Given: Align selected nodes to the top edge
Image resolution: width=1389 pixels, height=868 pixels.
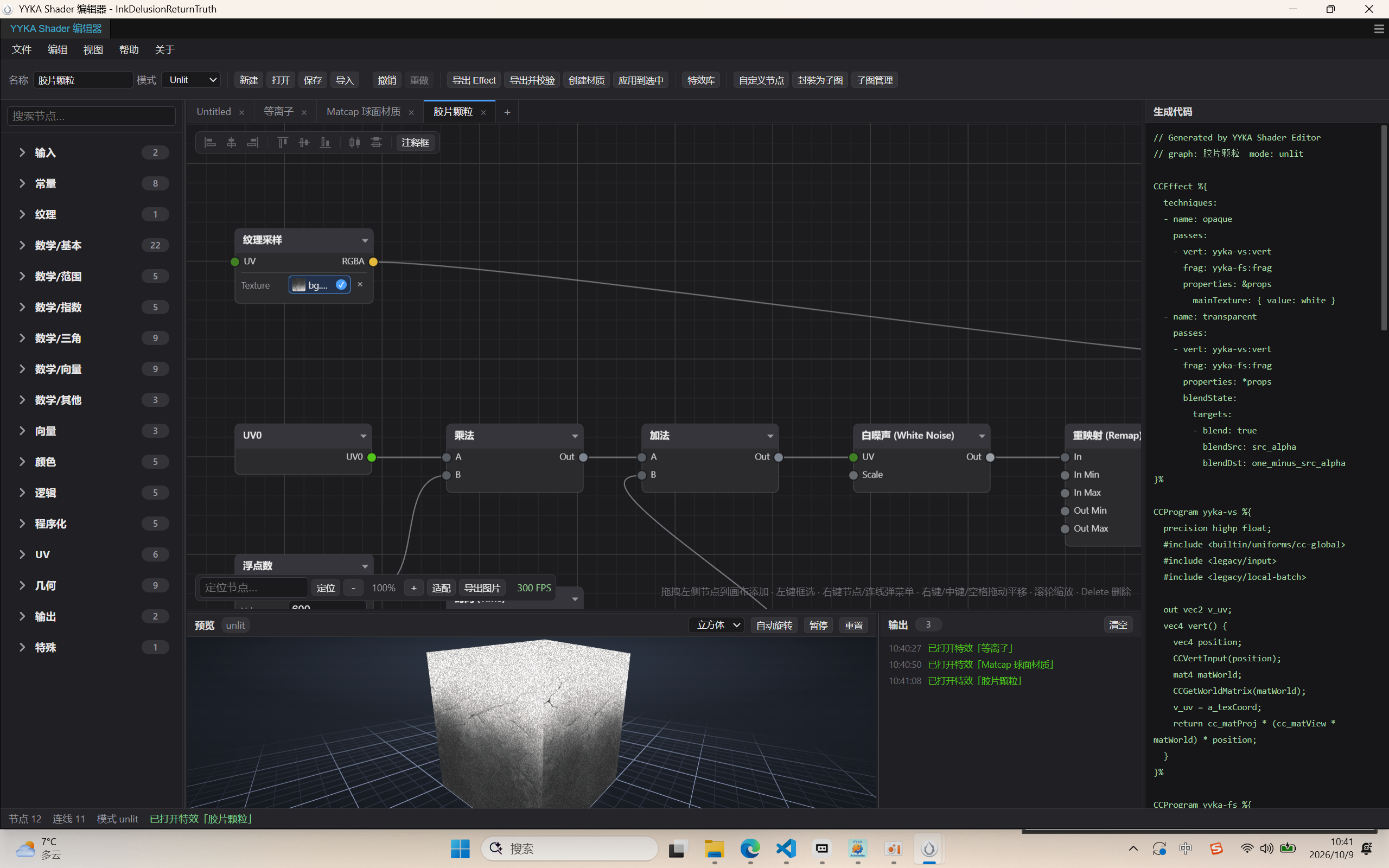Looking at the screenshot, I should 282,142.
